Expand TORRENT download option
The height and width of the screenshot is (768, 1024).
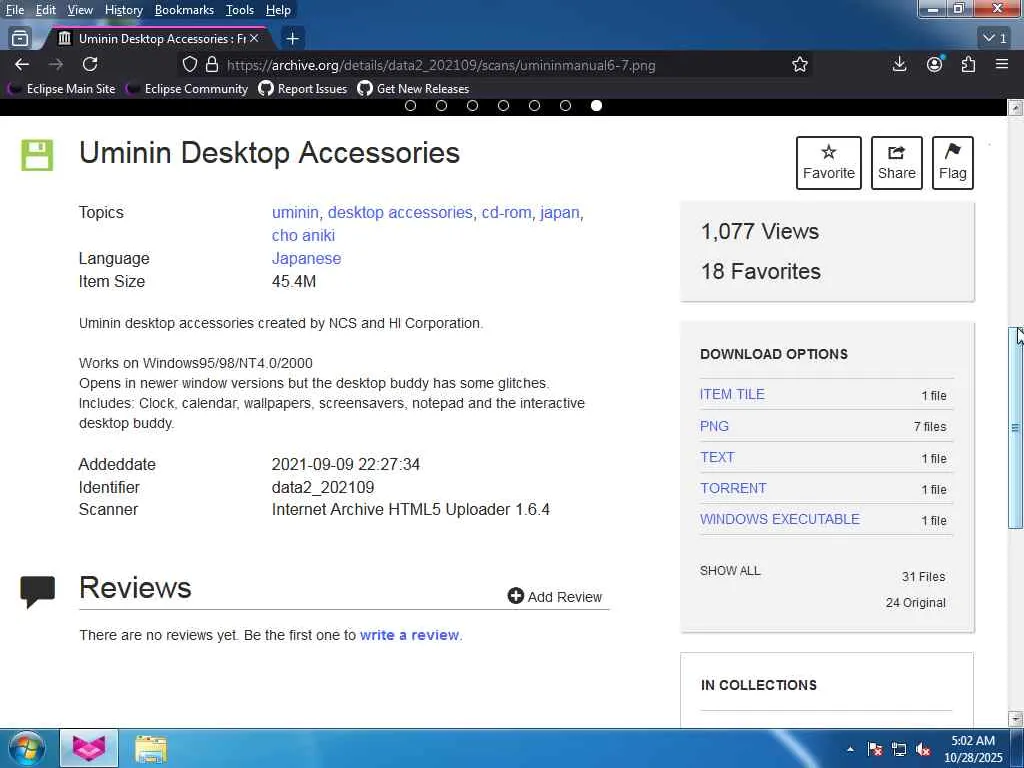[733, 488]
